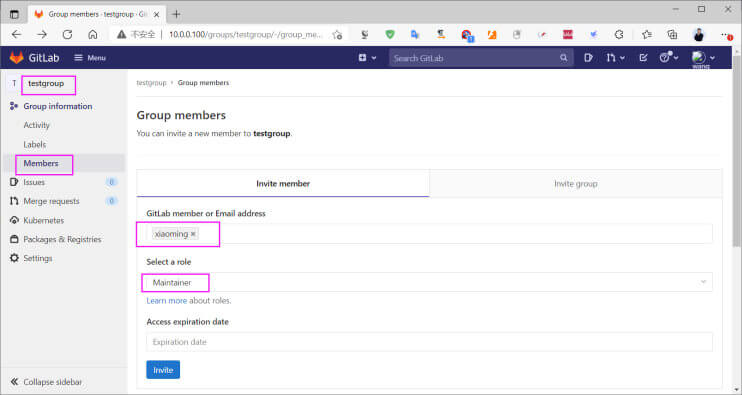The width and height of the screenshot is (742, 395).
Task: Click the Group members breadcrumb
Action: [x=203, y=83]
